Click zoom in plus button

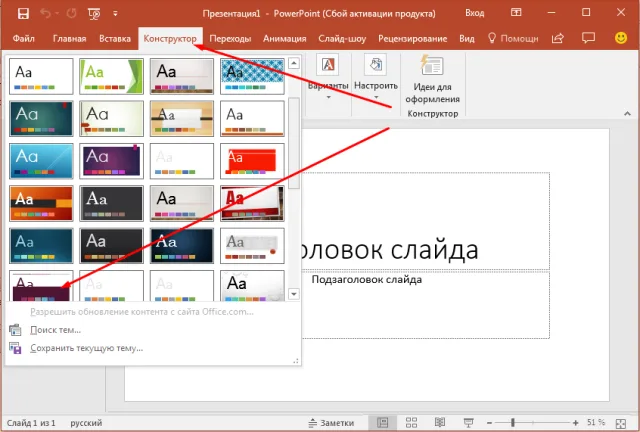pyautogui.click(x=576, y=423)
